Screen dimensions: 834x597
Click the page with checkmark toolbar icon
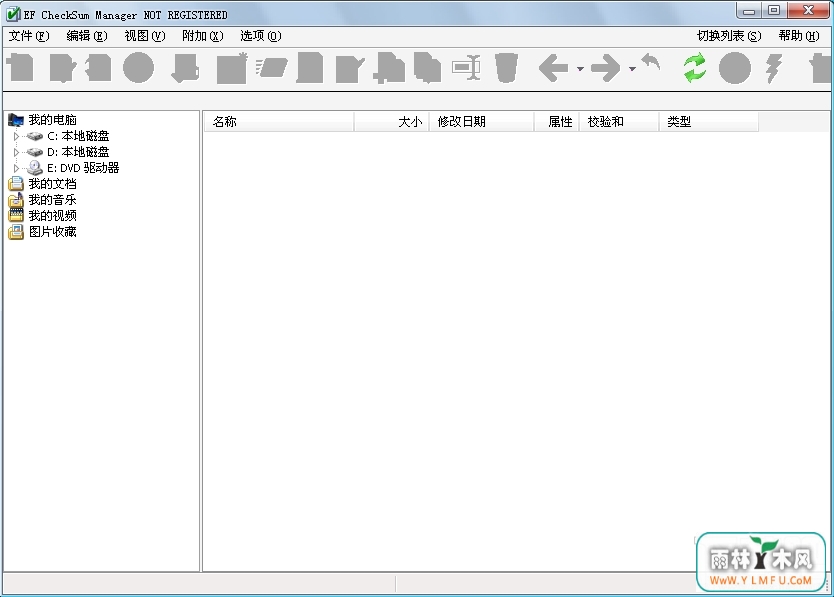point(350,69)
